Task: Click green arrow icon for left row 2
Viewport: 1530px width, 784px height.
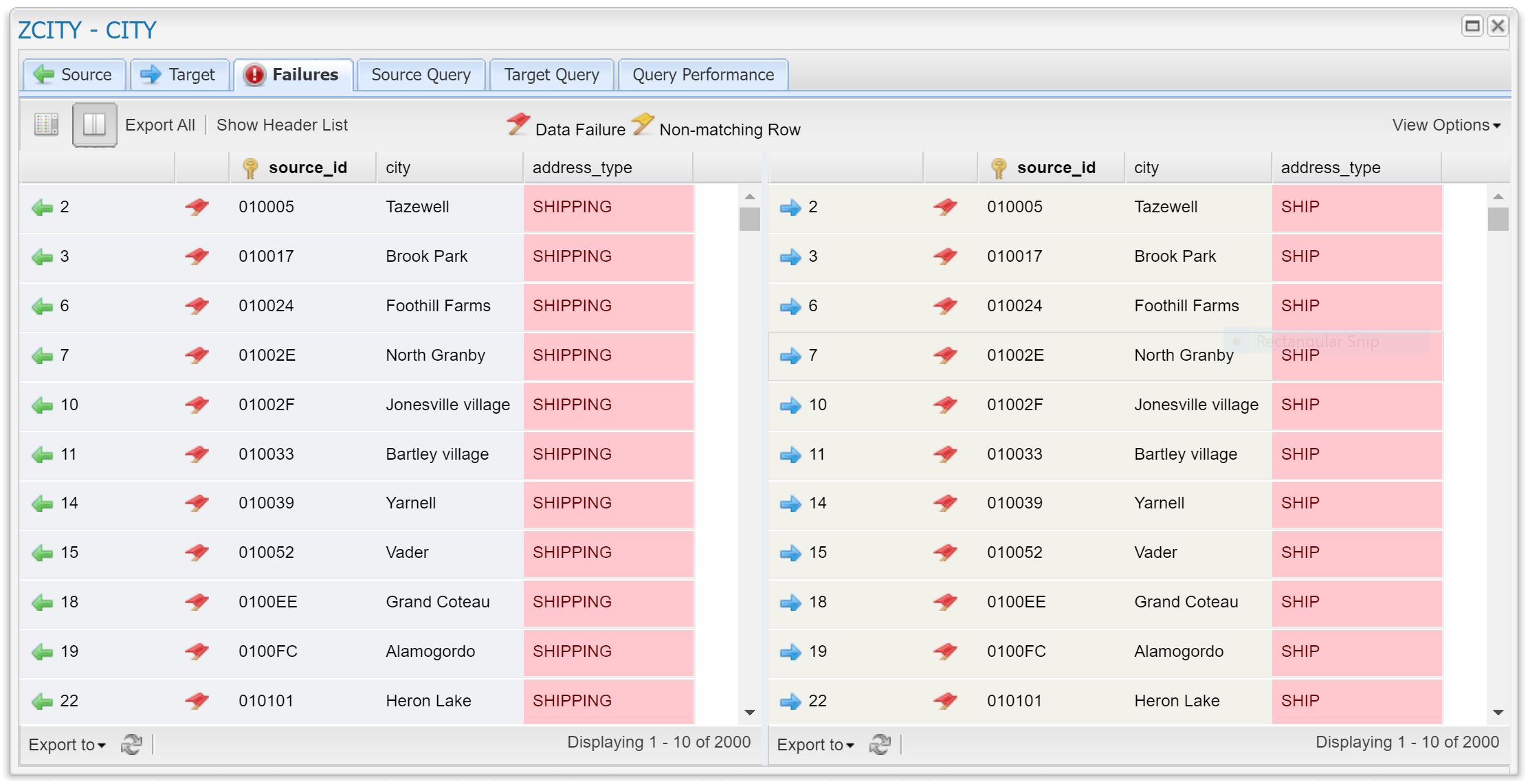Action: pos(43,208)
